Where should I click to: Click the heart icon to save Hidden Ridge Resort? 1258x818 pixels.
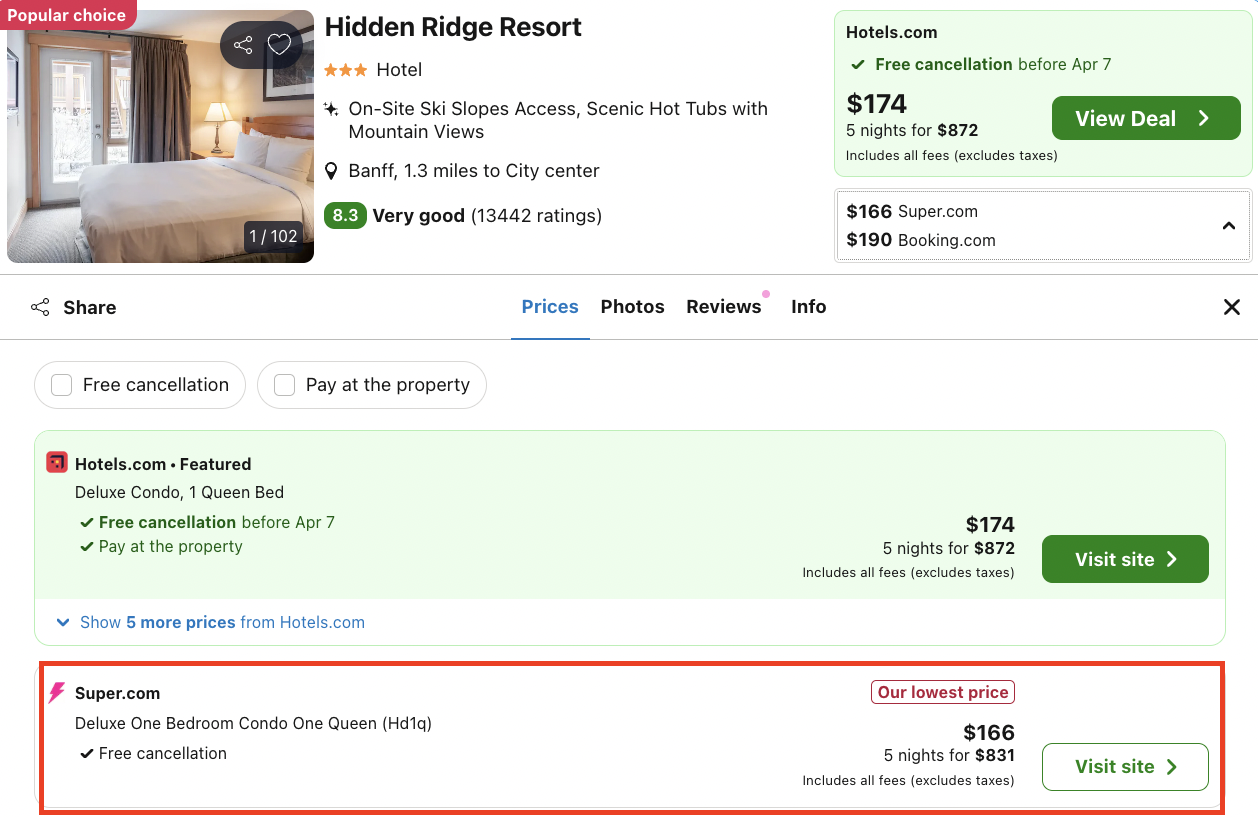pos(279,44)
